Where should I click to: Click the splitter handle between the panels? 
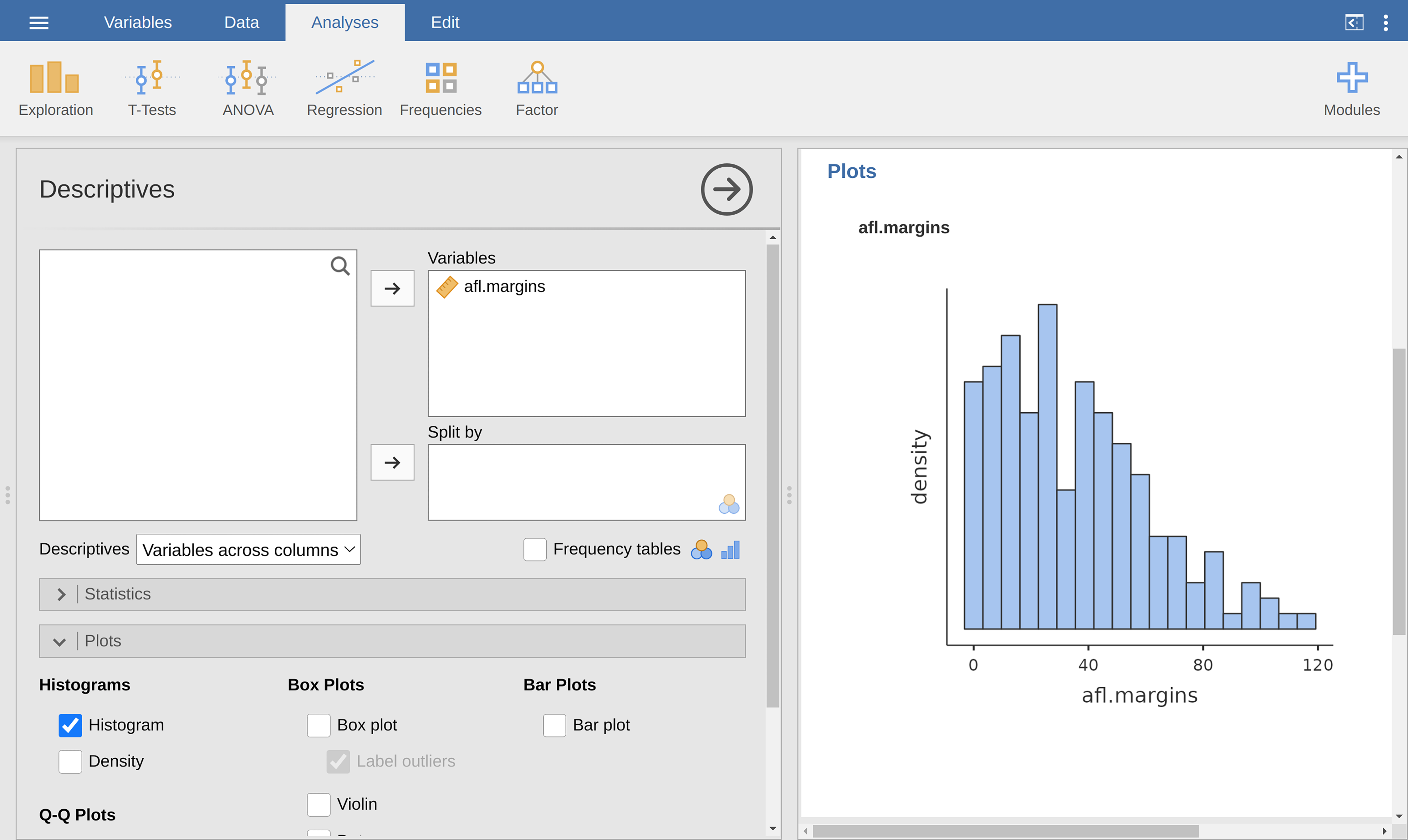[789, 495]
